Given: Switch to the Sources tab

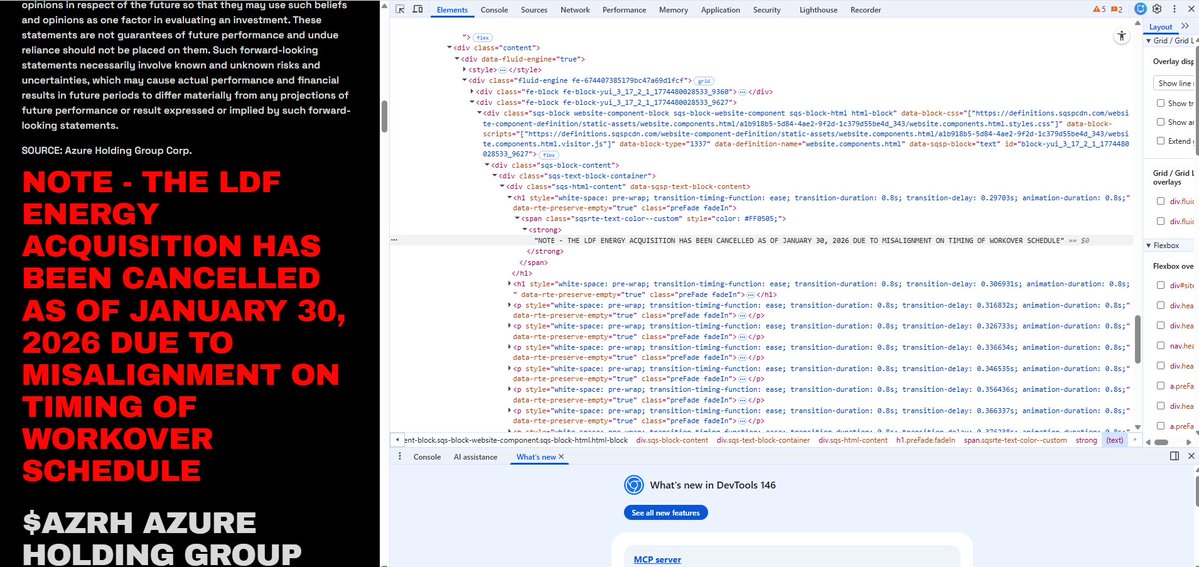Looking at the screenshot, I should pyautogui.click(x=534, y=10).
